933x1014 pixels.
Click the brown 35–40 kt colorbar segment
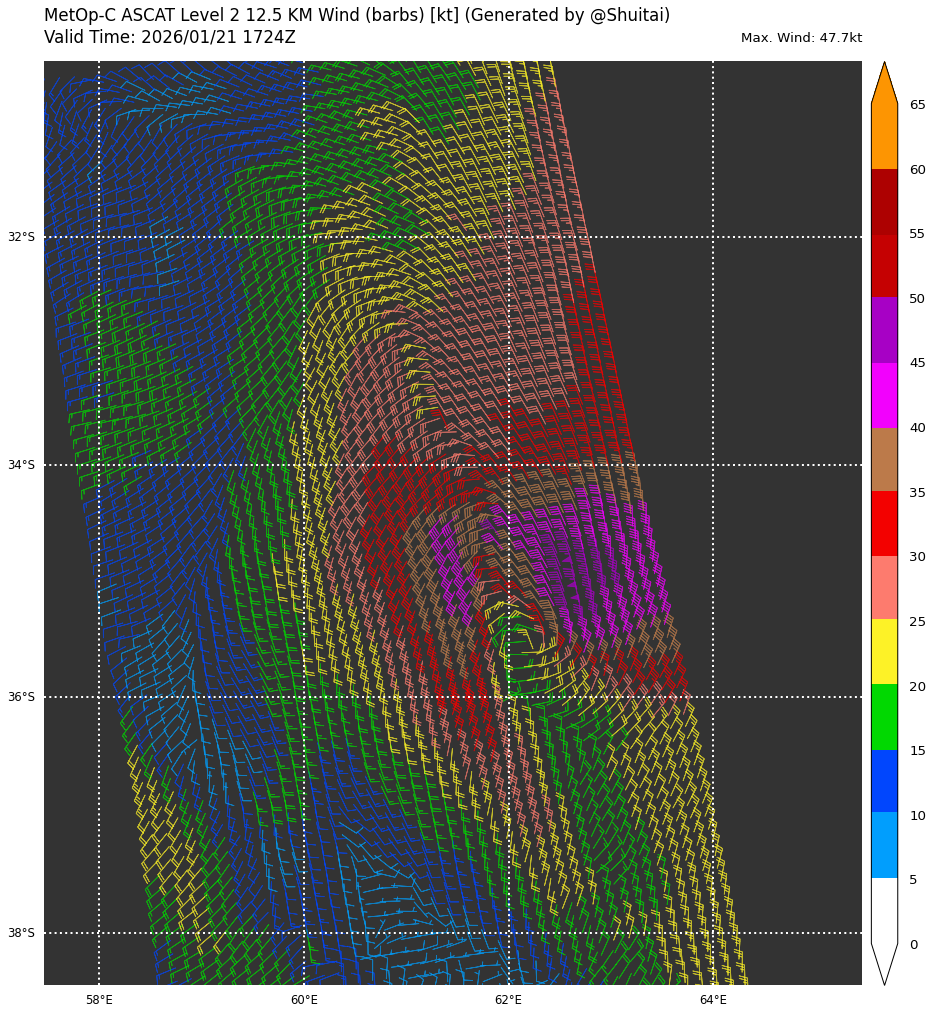pos(884,459)
